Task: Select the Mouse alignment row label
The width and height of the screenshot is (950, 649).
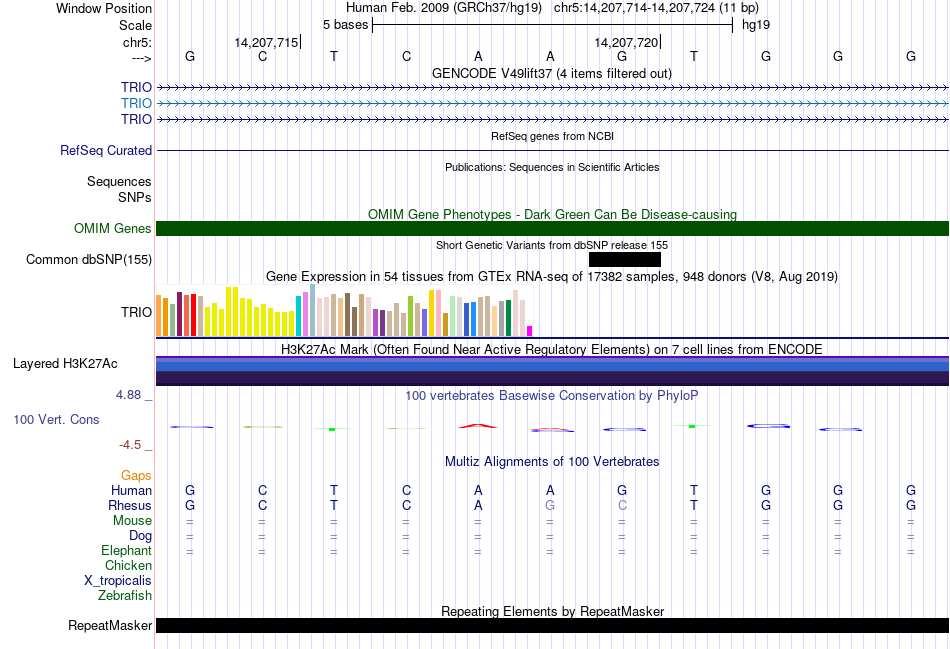Action: [x=132, y=521]
